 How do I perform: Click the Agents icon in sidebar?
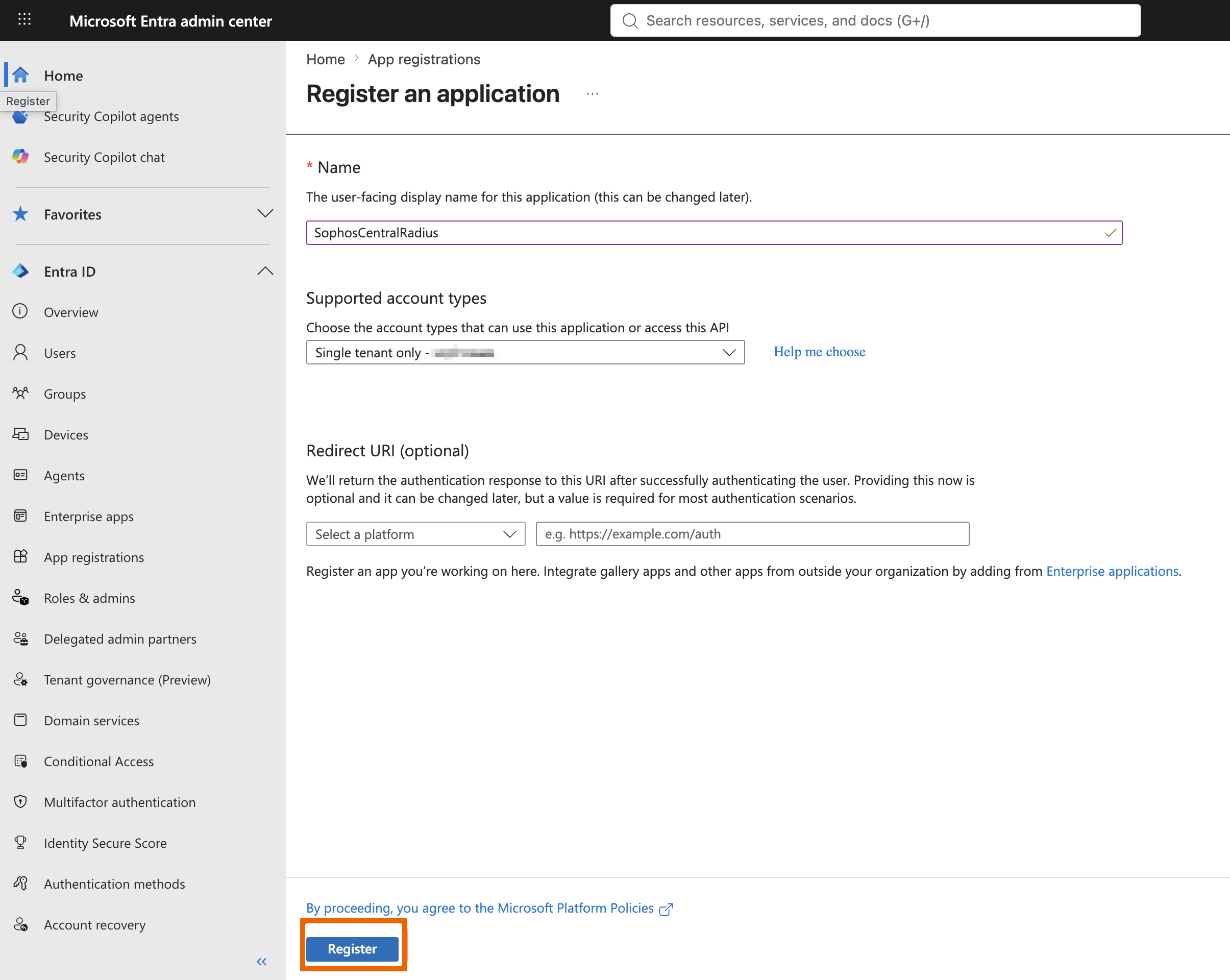[x=20, y=475]
